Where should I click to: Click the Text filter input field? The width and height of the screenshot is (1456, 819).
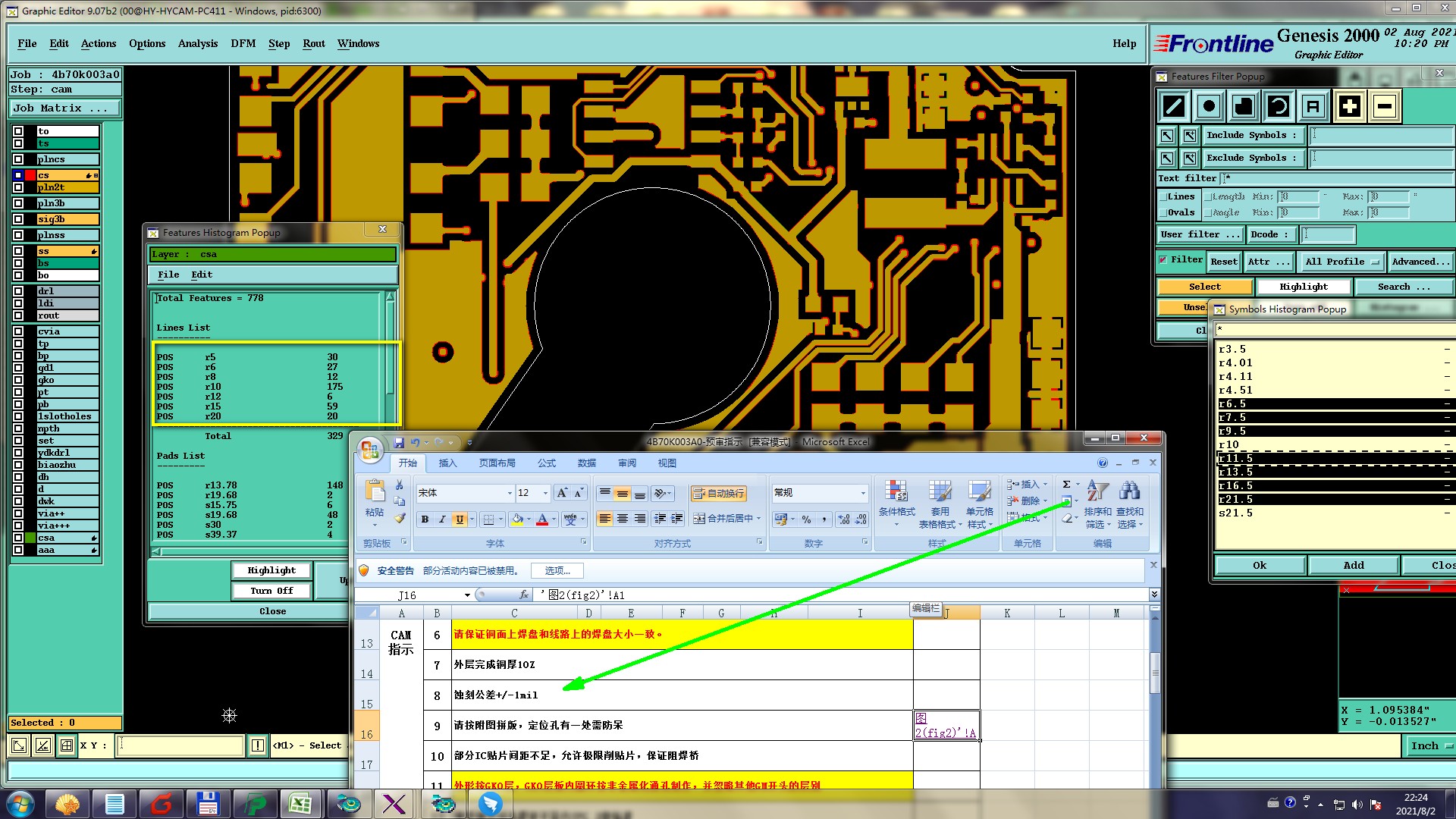pyautogui.click(x=1335, y=178)
